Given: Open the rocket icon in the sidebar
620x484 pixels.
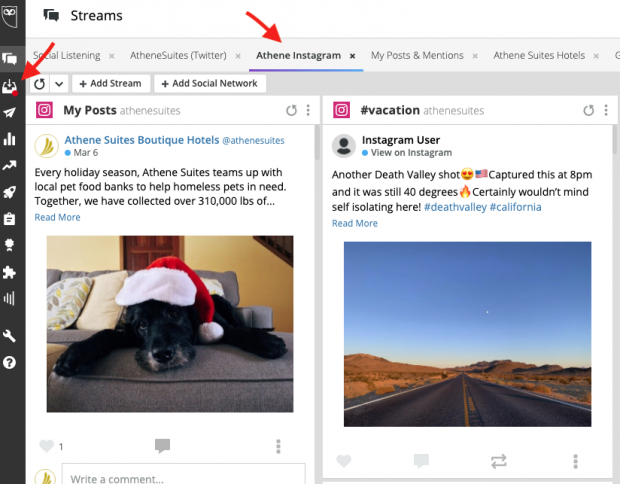Looking at the screenshot, I should (x=10, y=192).
